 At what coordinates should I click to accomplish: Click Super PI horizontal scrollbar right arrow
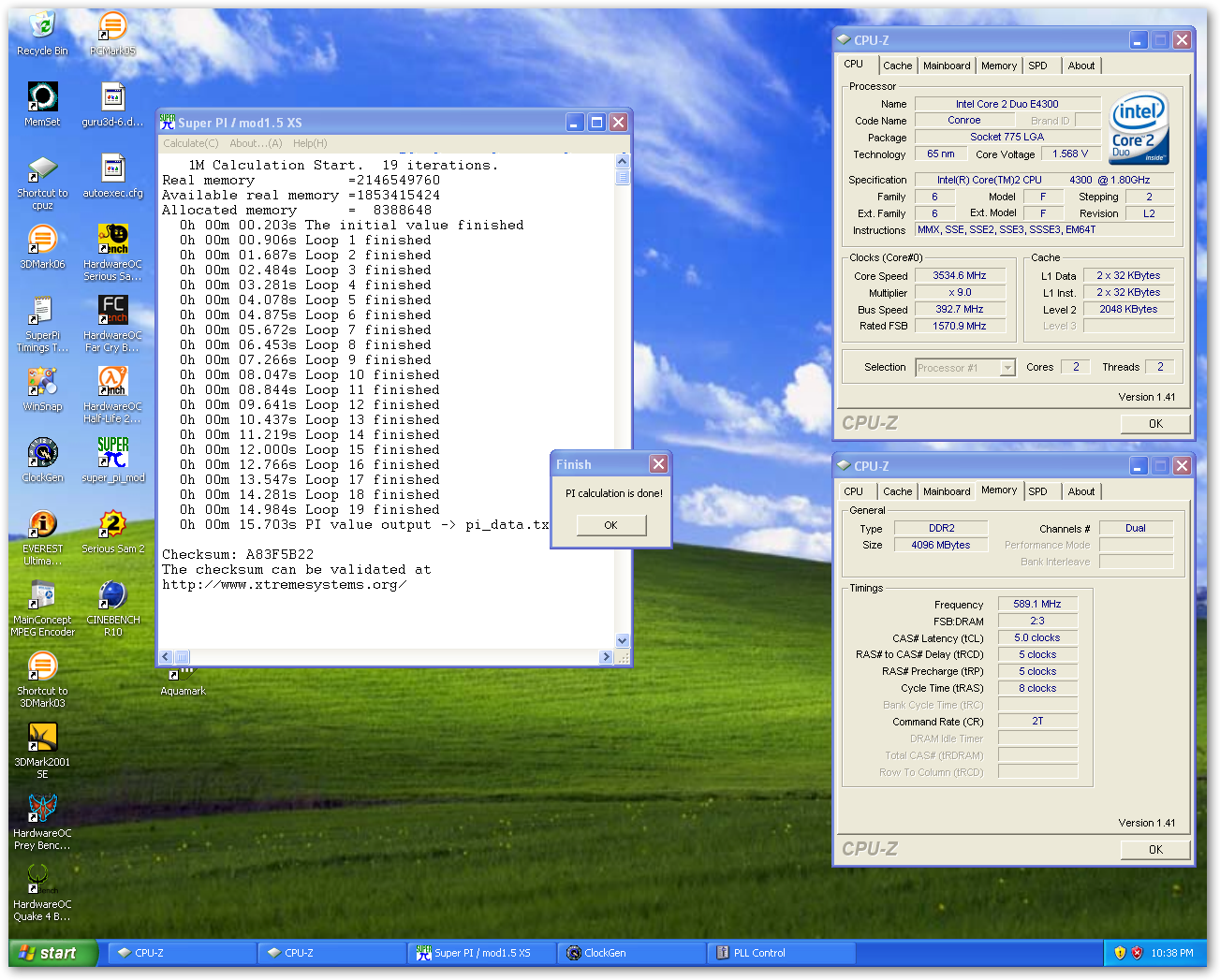click(606, 657)
